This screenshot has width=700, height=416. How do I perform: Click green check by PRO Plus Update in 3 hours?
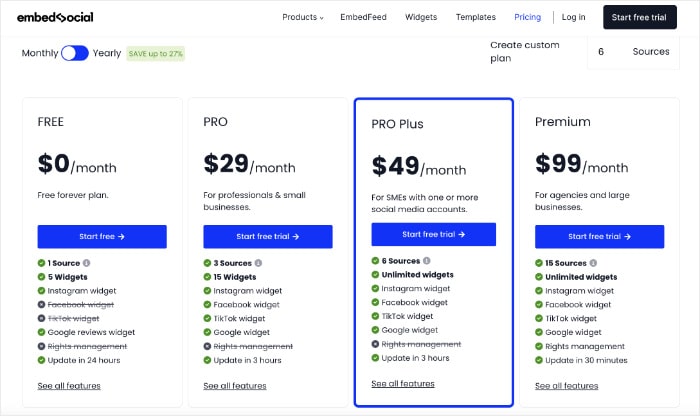coord(375,358)
